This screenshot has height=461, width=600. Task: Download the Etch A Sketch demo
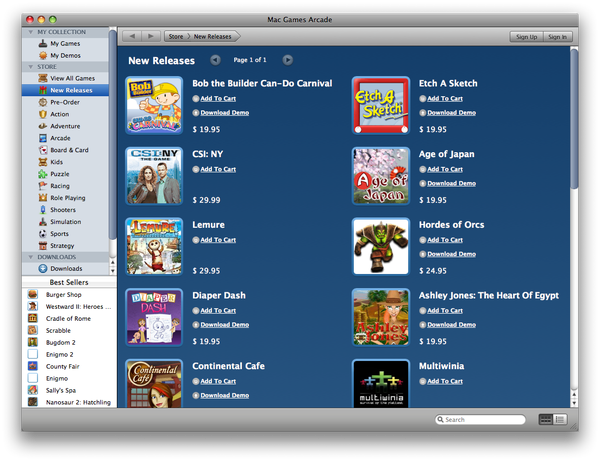[x=452, y=112]
